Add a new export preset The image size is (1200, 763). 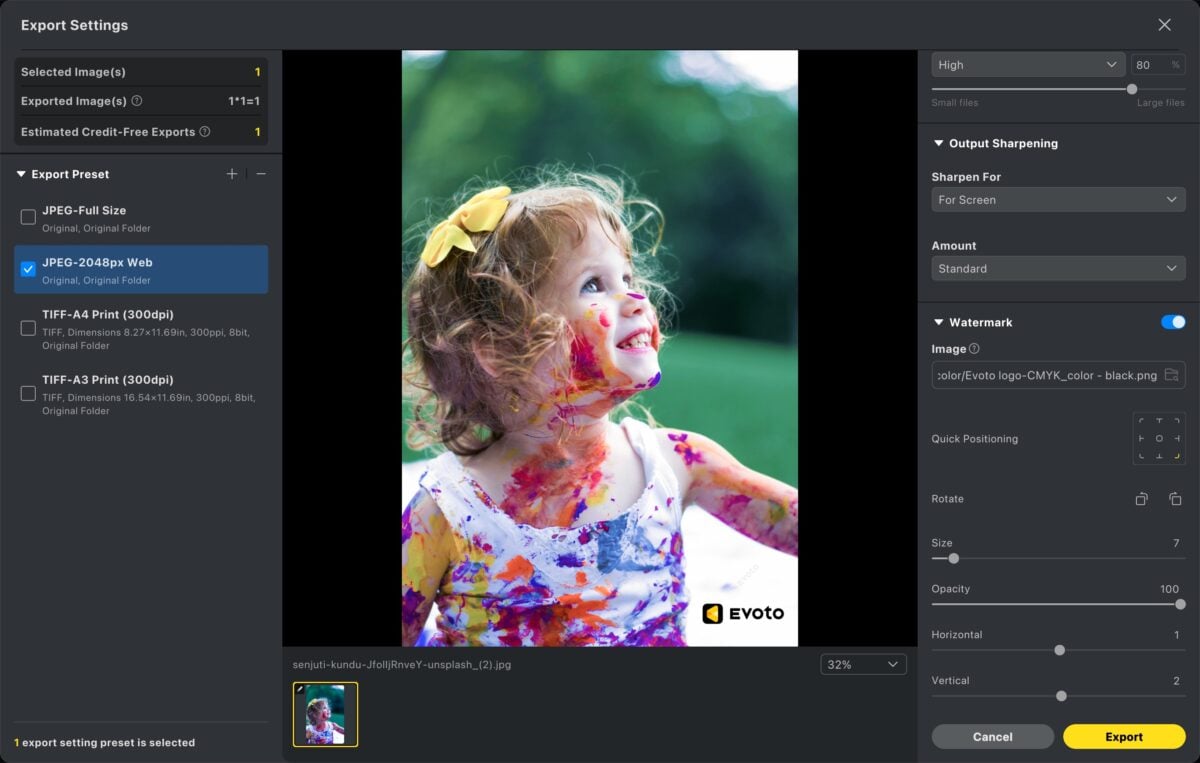click(x=231, y=173)
